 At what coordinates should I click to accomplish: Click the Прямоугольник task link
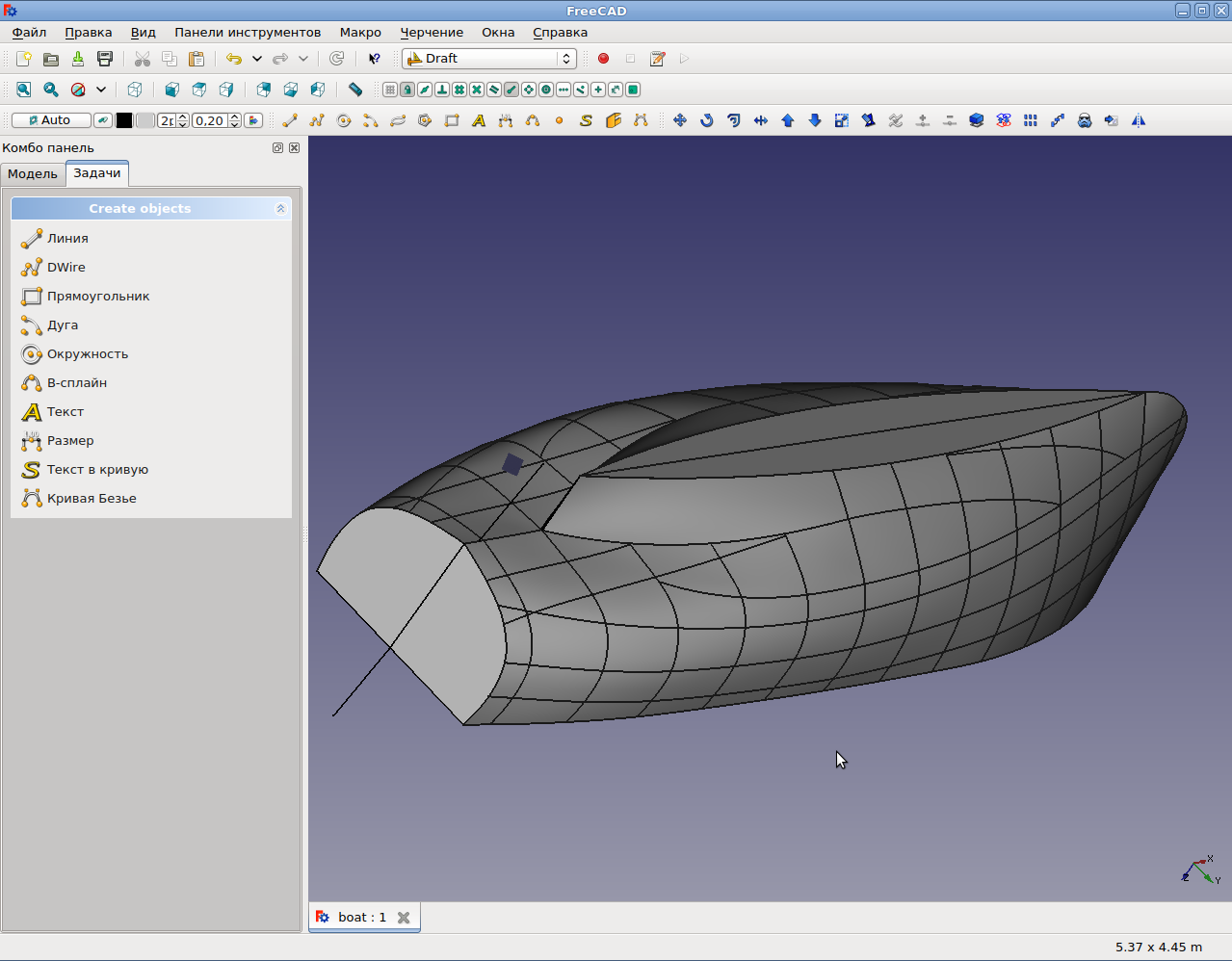click(98, 297)
